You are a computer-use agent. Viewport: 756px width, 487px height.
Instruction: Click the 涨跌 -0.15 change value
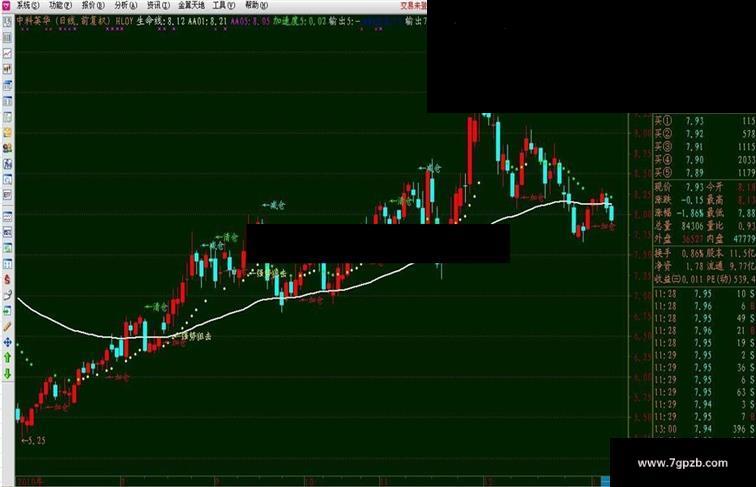(691, 200)
